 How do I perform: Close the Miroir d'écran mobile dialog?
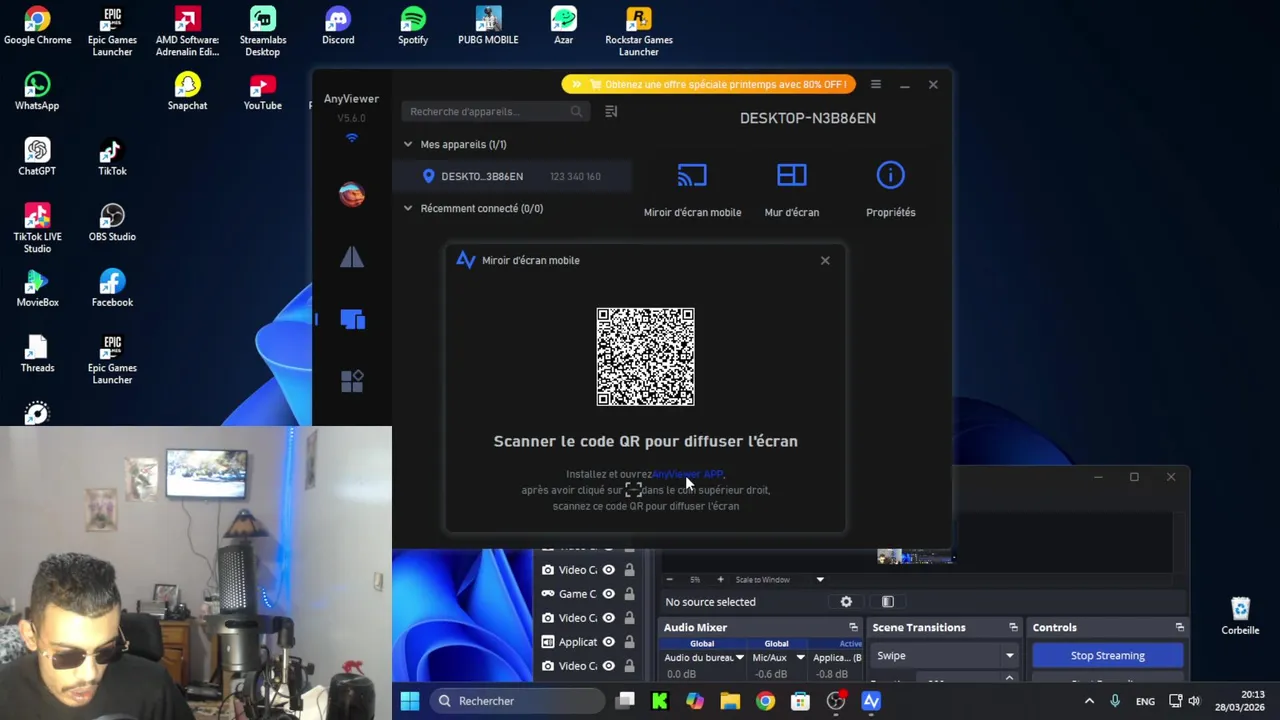[825, 260]
